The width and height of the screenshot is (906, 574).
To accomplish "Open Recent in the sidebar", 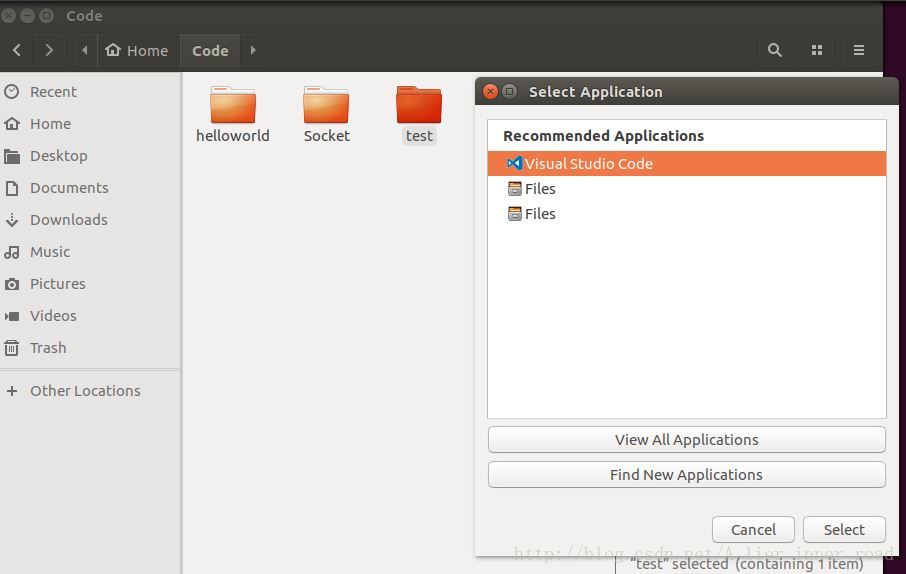I will [90, 92].
